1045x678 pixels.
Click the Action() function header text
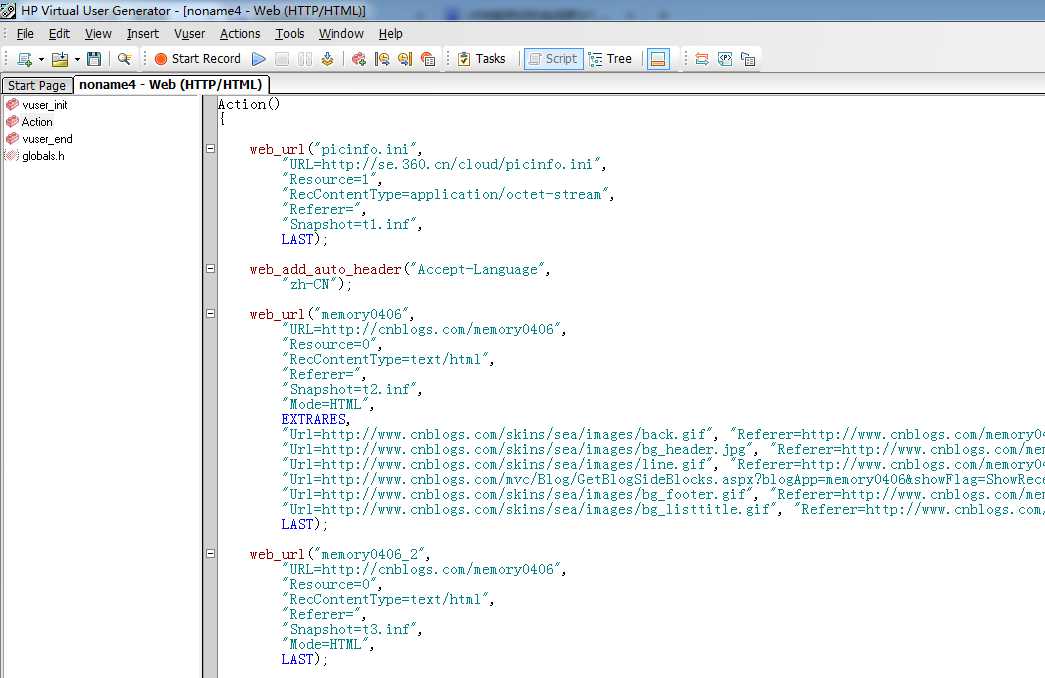pos(249,104)
